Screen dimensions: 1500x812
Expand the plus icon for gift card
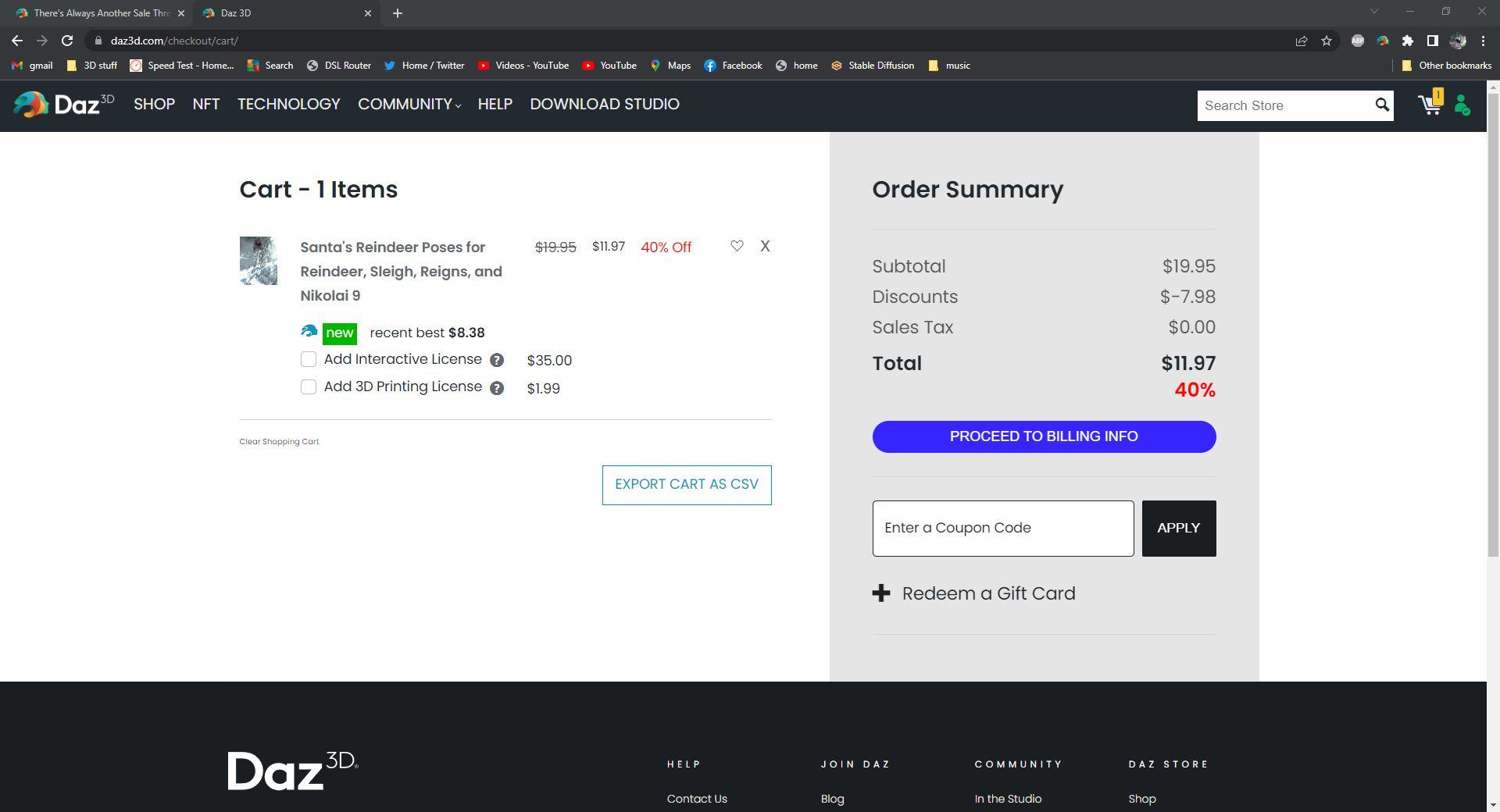click(881, 593)
